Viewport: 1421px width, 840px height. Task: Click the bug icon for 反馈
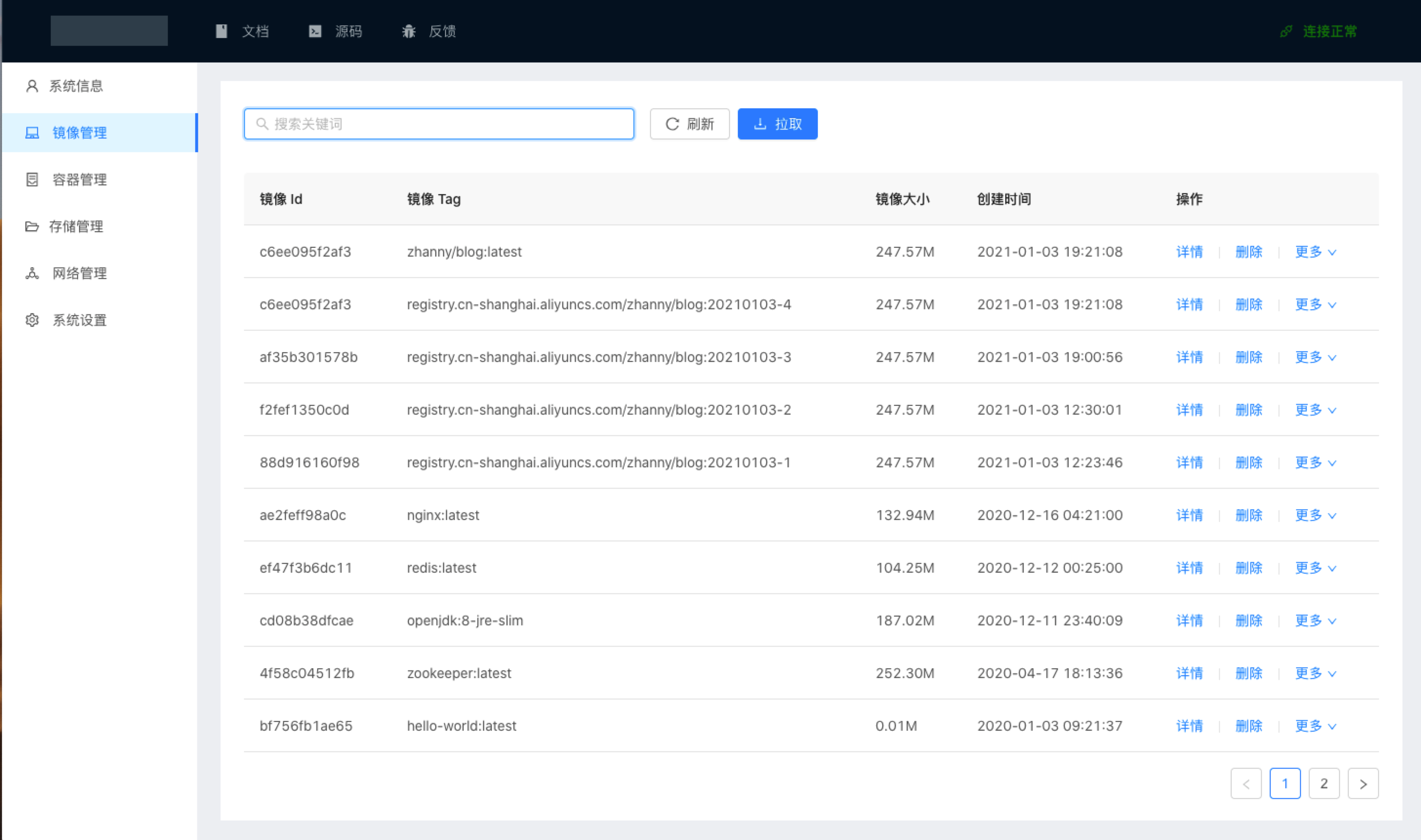tap(409, 31)
